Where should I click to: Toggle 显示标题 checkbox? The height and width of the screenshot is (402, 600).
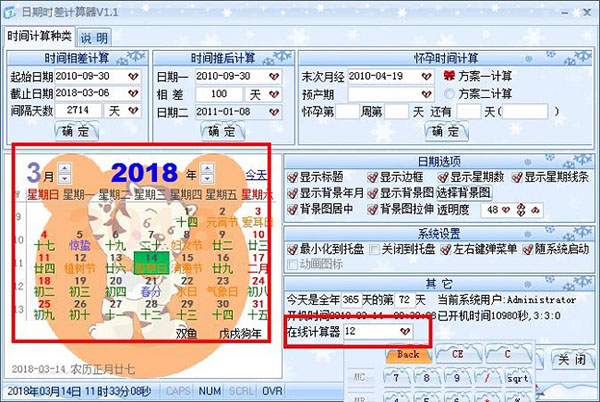coord(292,177)
